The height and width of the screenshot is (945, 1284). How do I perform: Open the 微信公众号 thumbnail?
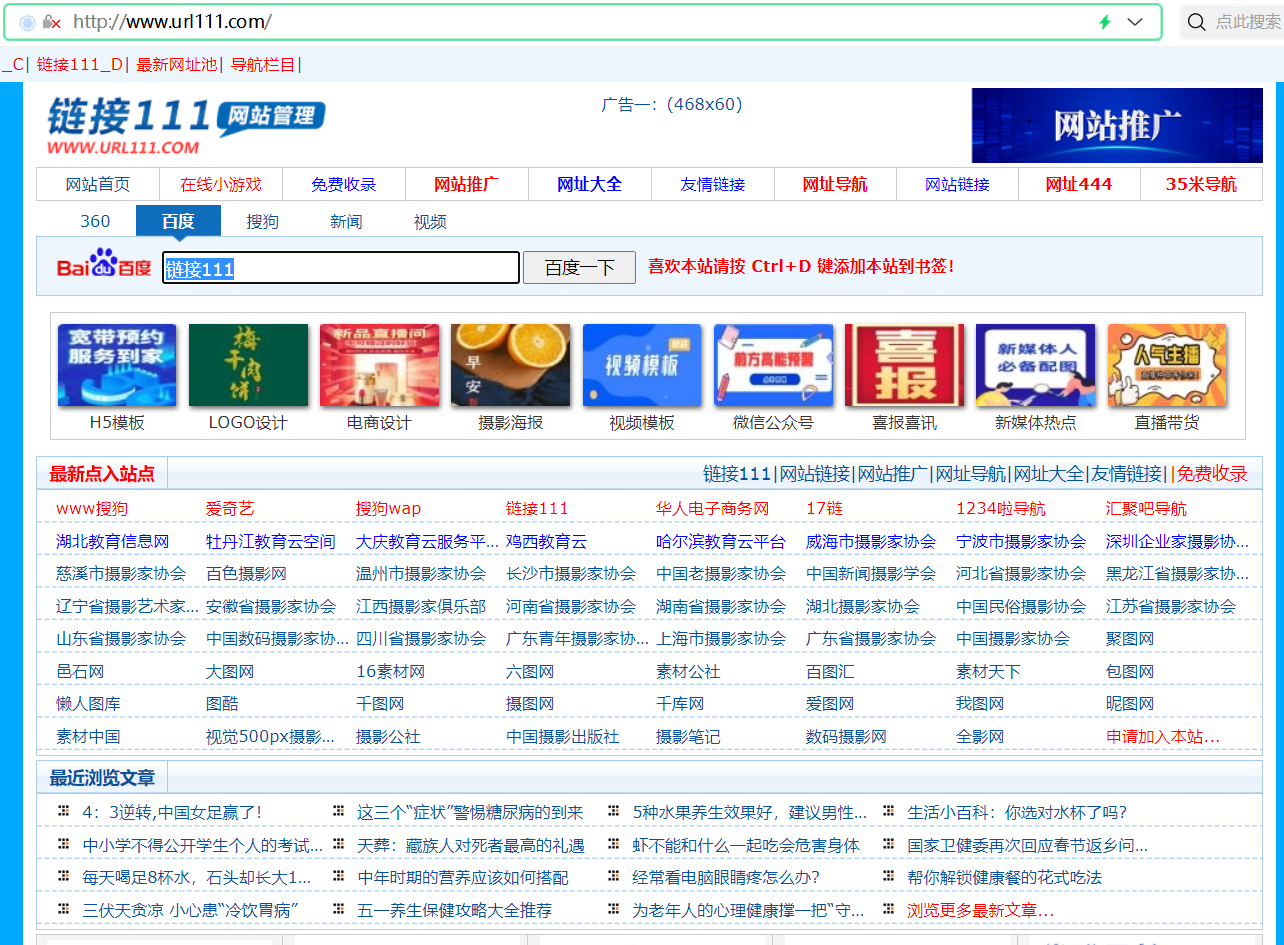point(773,365)
